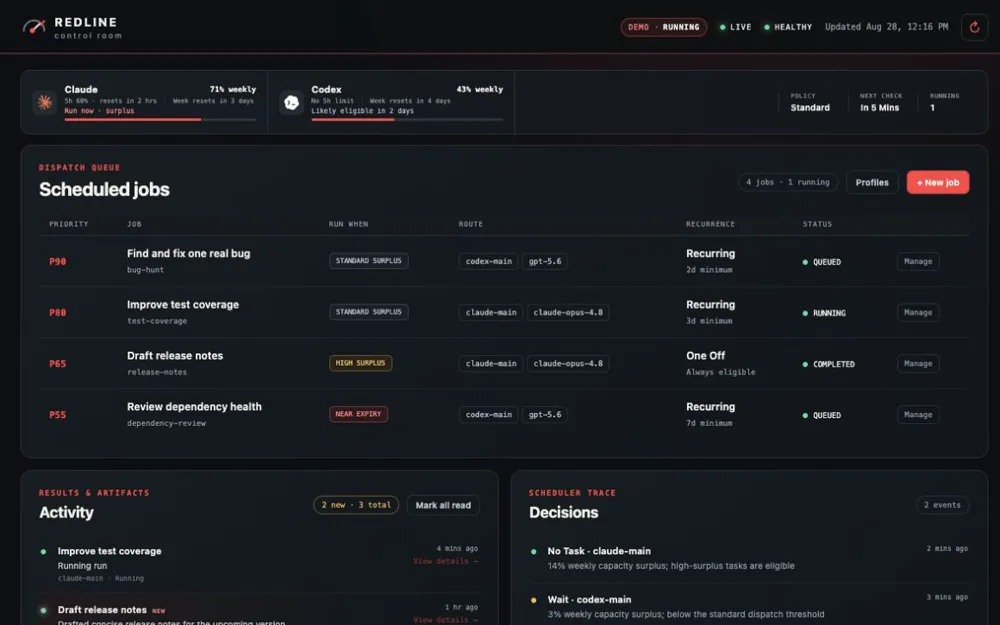Click the PRIORITY column header
The width and height of the screenshot is (1000, 625).
[x=69, y=224]
